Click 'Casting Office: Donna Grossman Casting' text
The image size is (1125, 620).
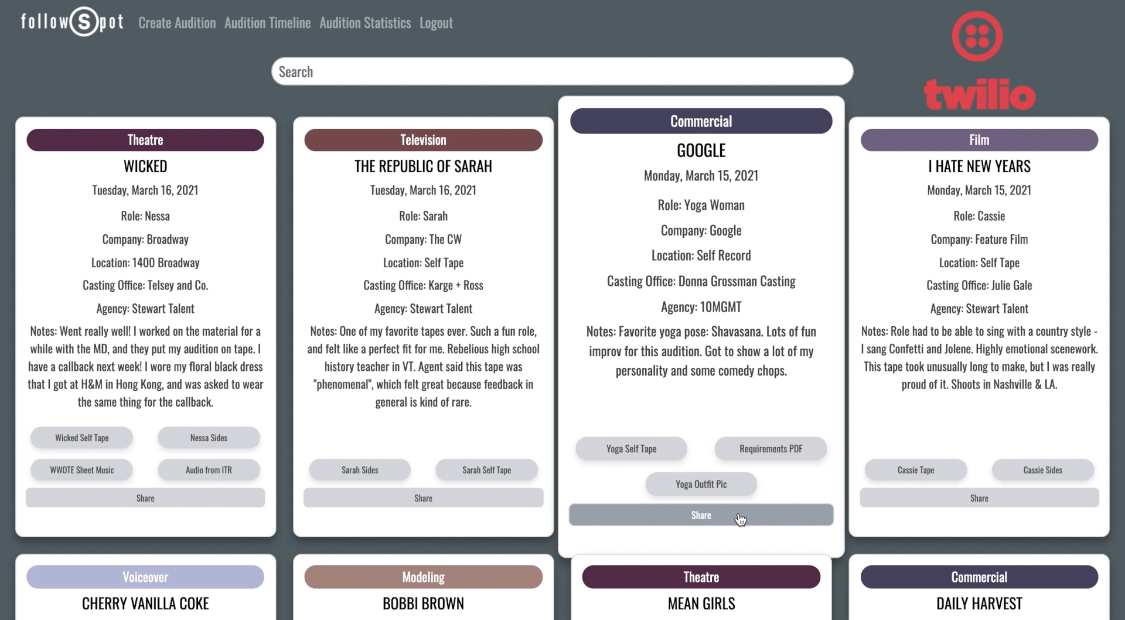[x=701, y=281]
